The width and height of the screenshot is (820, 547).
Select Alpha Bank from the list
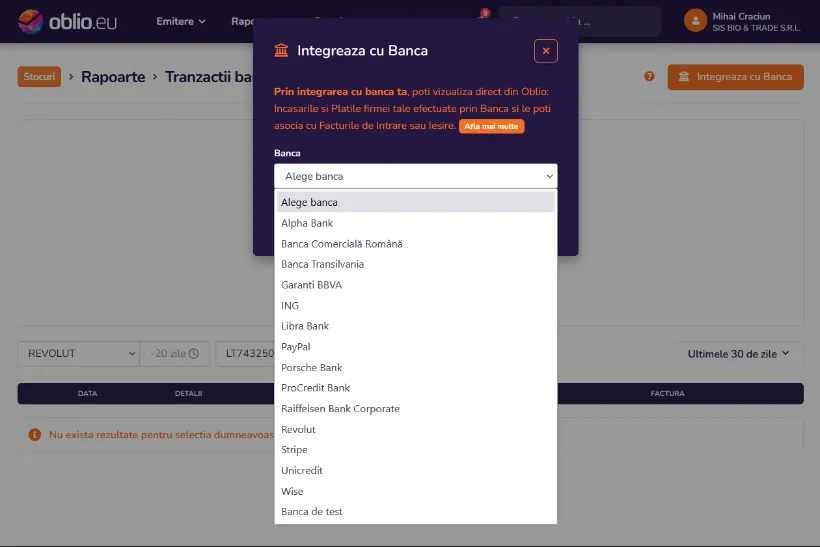416,223
